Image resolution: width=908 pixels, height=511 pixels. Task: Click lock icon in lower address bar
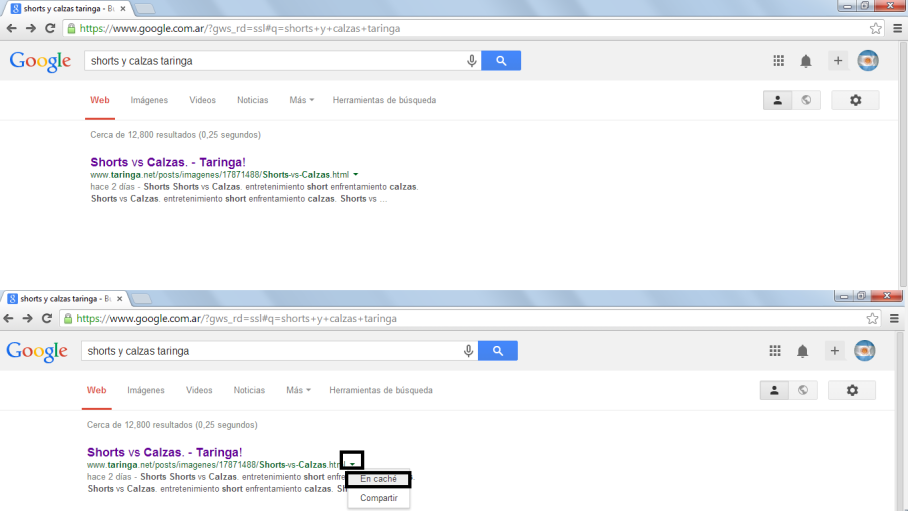(x=68, y=319)
